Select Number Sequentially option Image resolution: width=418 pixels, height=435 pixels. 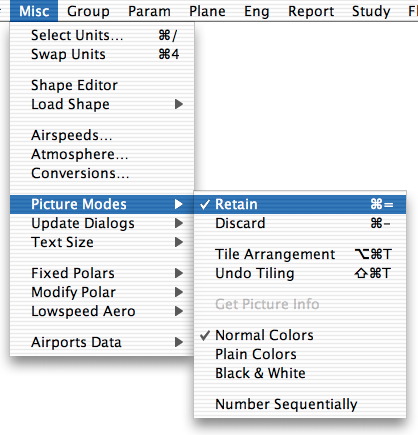(300, 404)
